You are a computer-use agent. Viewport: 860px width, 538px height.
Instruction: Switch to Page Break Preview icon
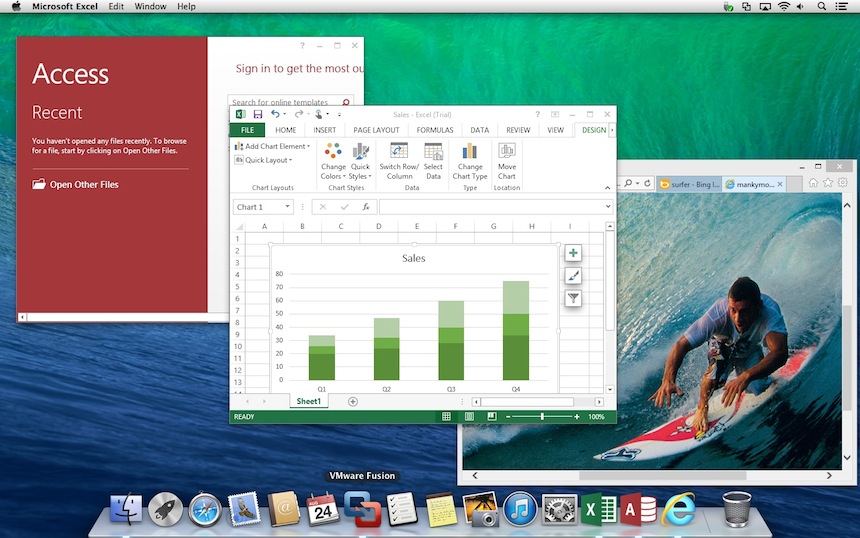click(492, 417)
